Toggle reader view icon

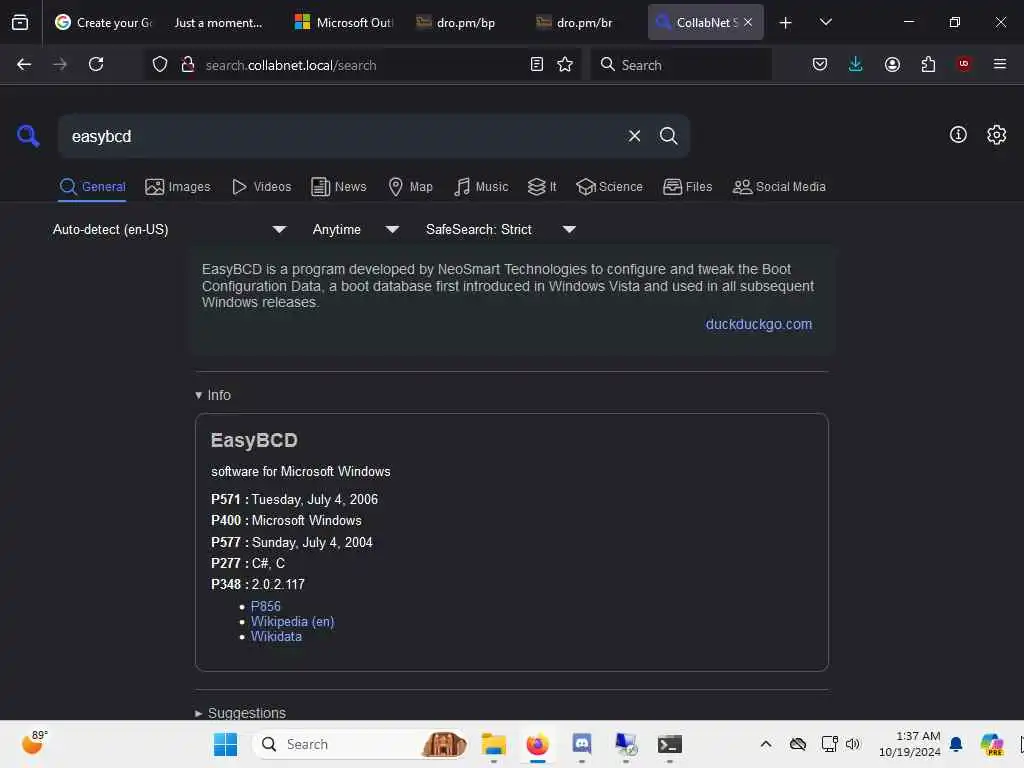click(536, 64)
